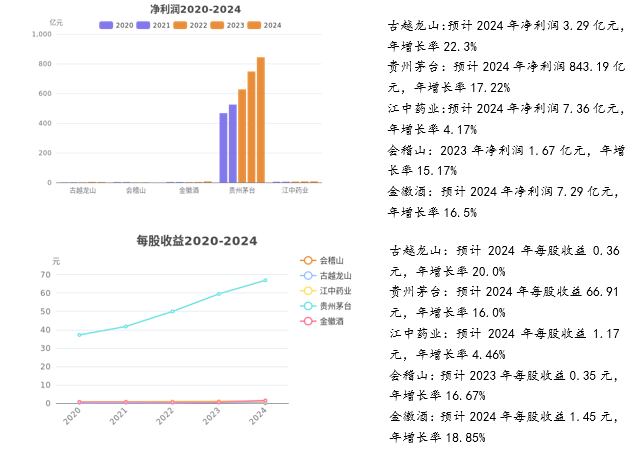Viewport: 636px width, 455px height.
Task: Click the 亿元 unit label
Action: [x=56, y=22]
